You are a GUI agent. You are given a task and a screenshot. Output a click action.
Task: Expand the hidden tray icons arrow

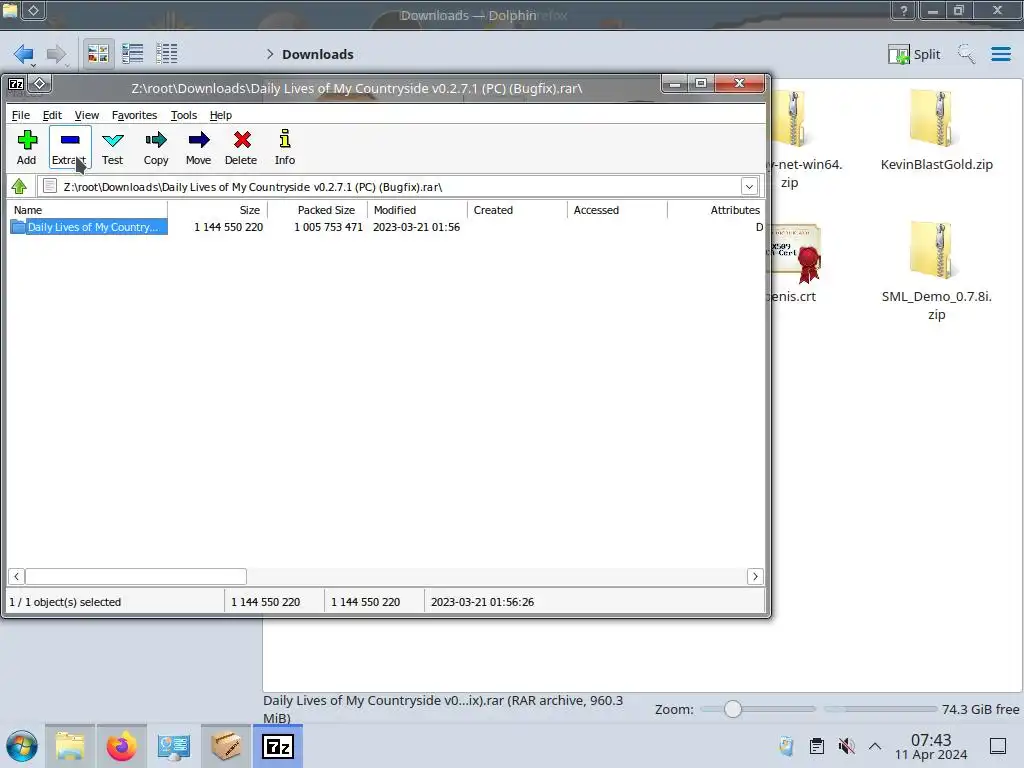pos(875,746)
